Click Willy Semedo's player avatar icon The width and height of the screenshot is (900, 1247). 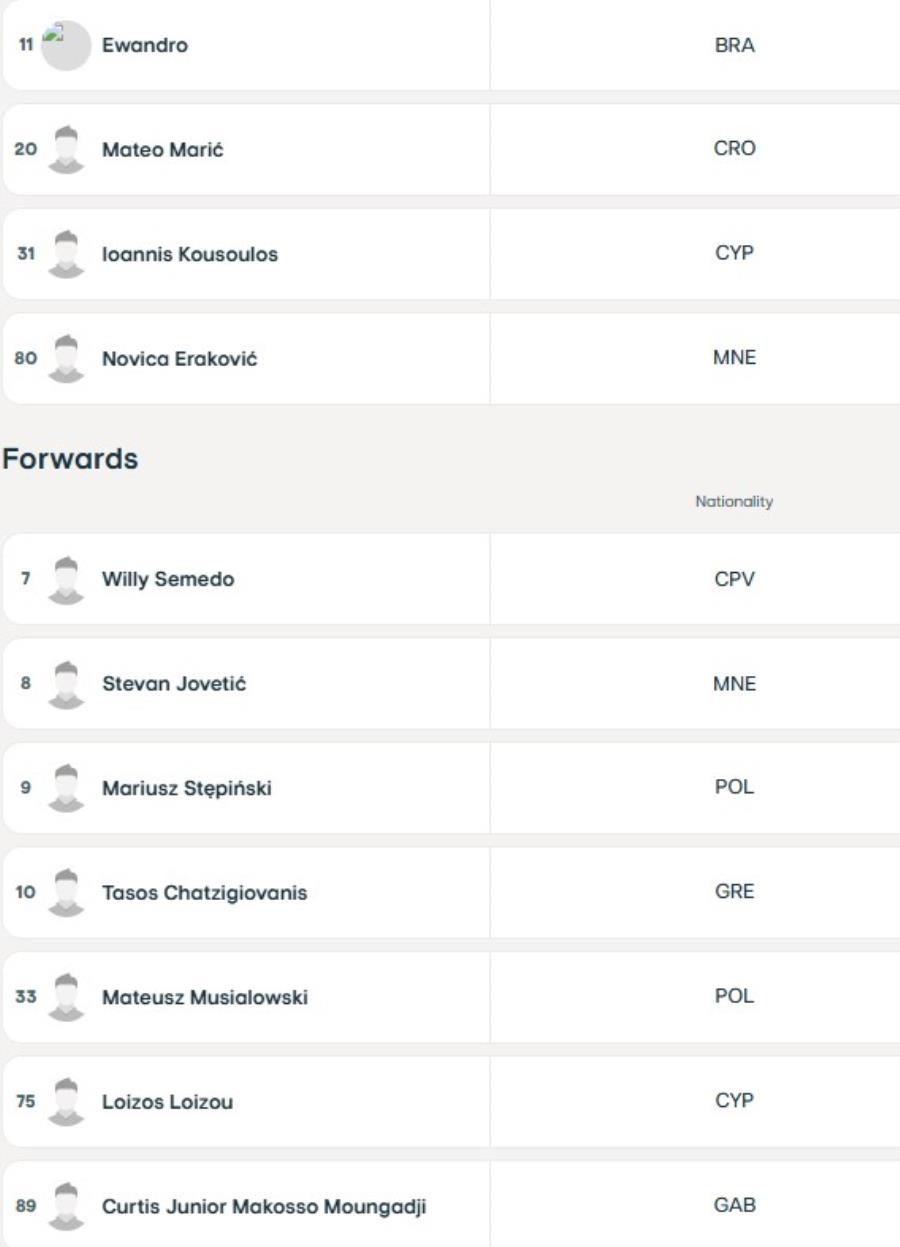click(66, 579)
